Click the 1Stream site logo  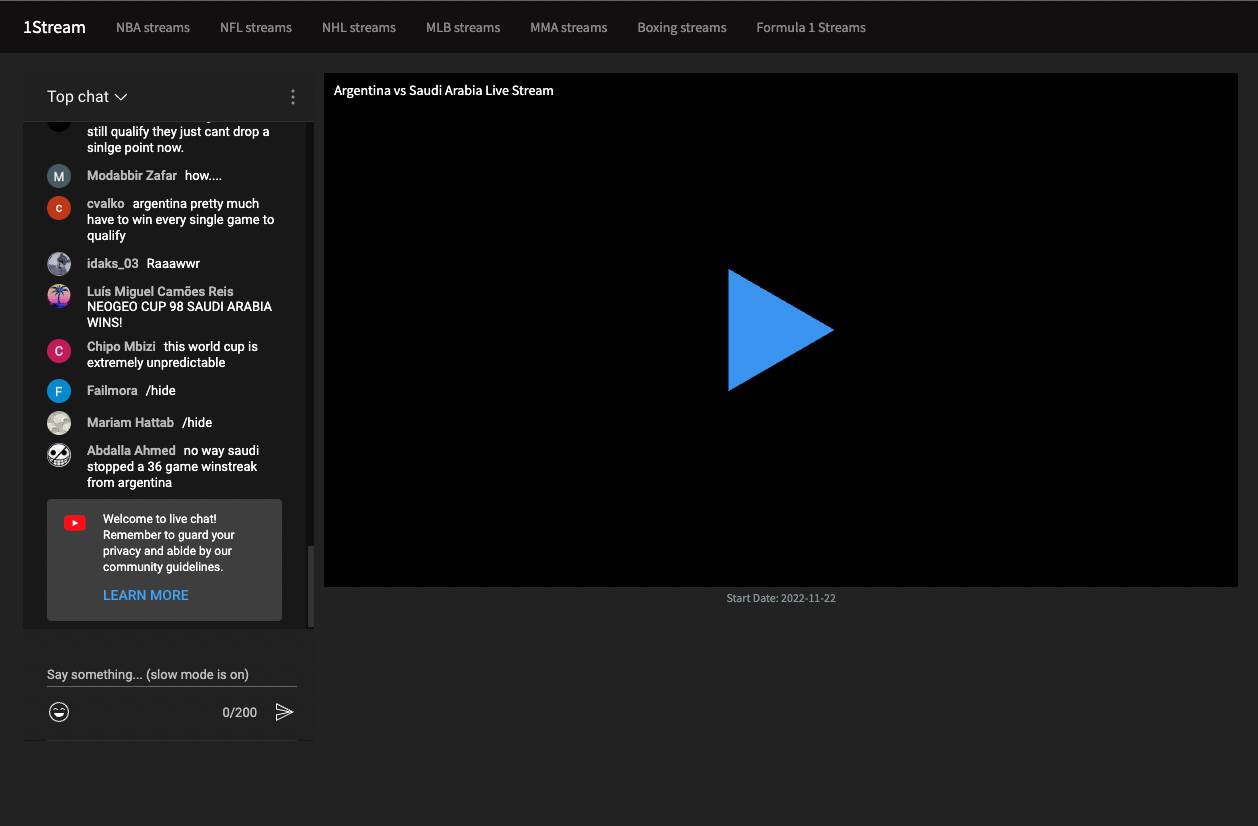click(x=54, y=27)
